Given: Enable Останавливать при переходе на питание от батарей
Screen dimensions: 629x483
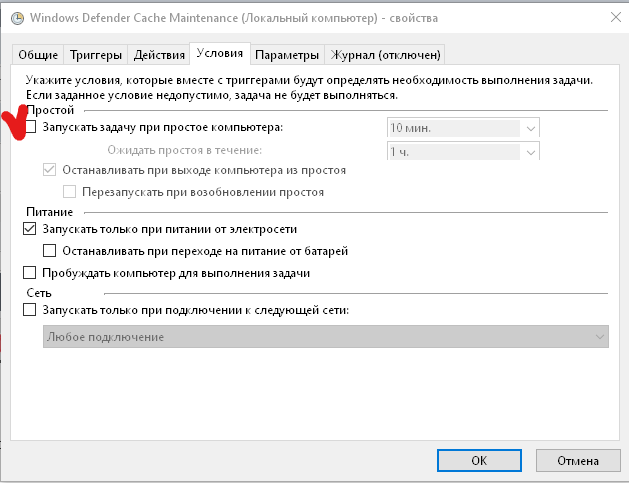Looking at the screenshot, I should pos(50,250).
